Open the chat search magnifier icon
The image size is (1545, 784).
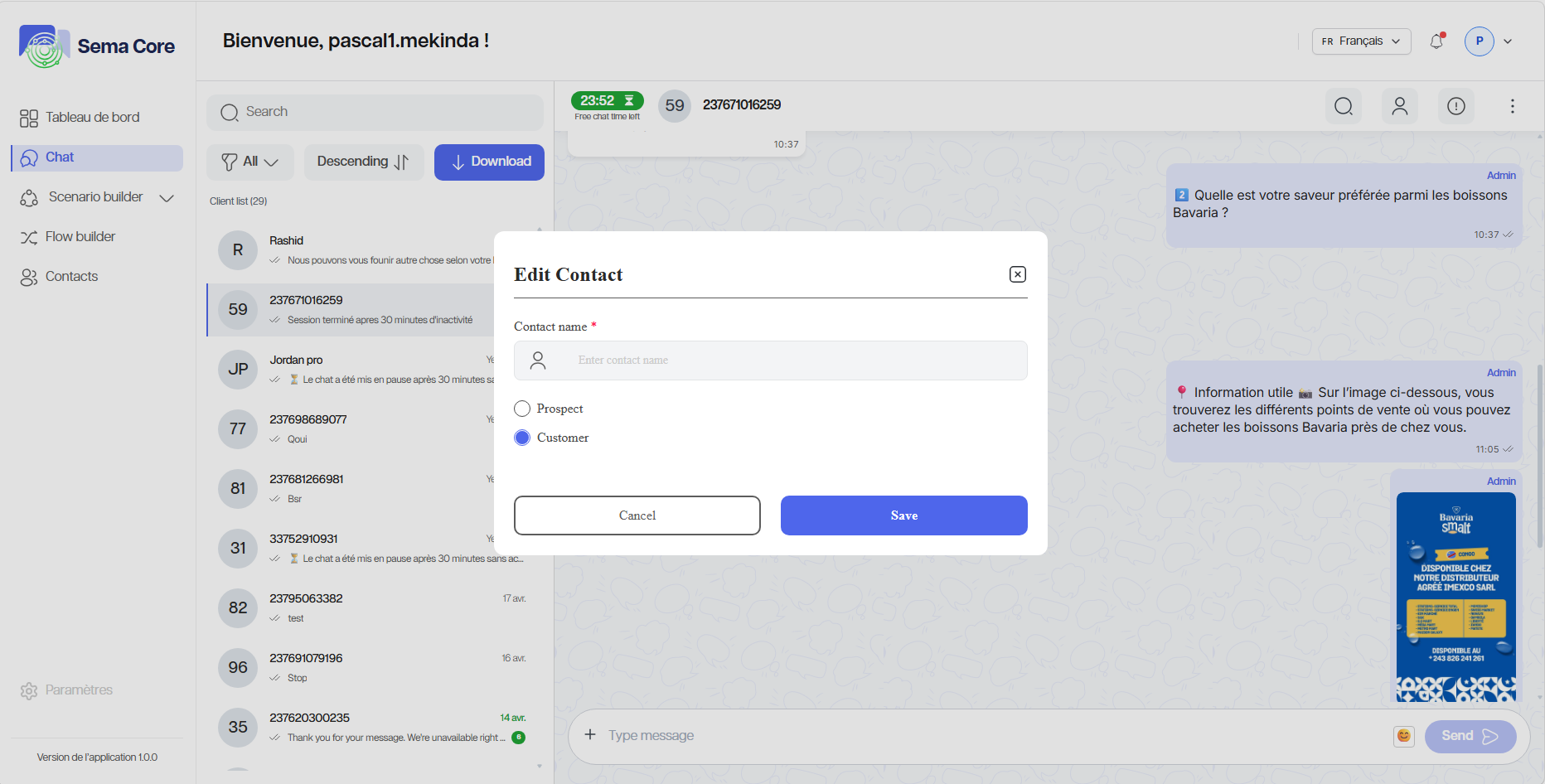coord(1344,106)
